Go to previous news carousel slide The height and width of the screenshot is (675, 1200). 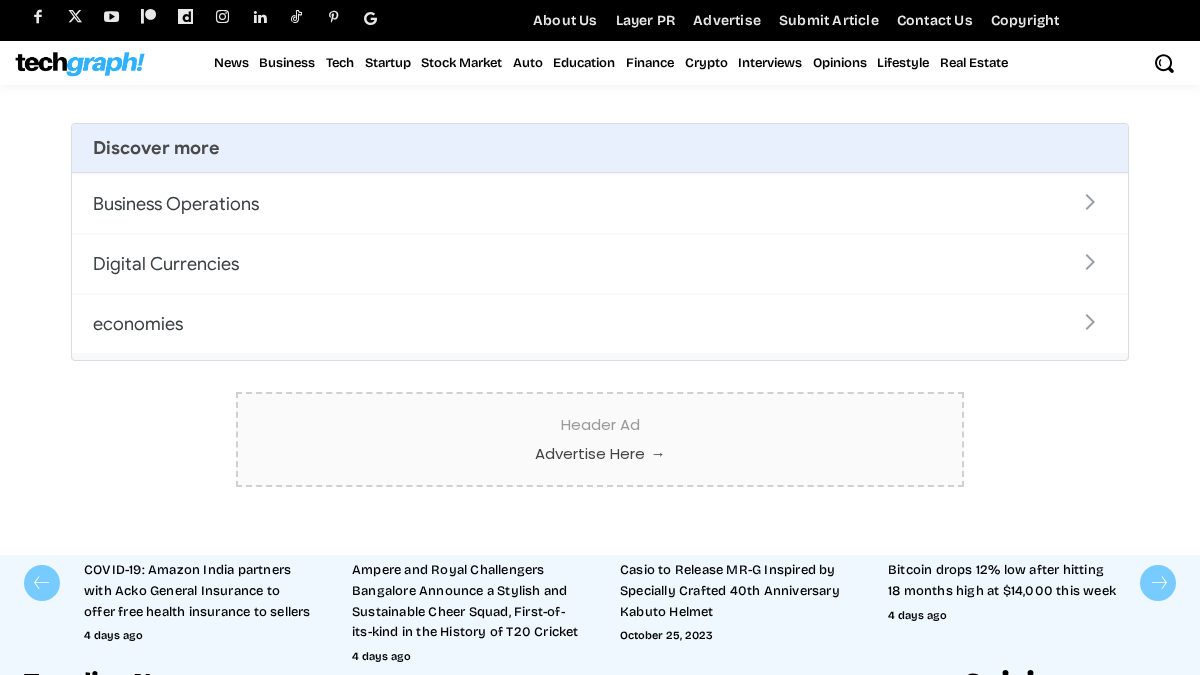point(42,583)
